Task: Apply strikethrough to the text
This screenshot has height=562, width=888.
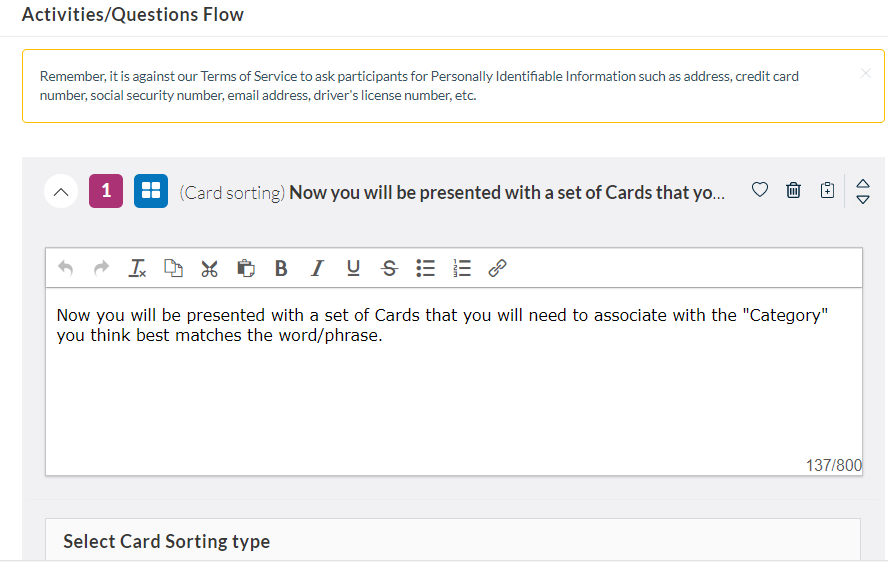Action: point(389,268)
